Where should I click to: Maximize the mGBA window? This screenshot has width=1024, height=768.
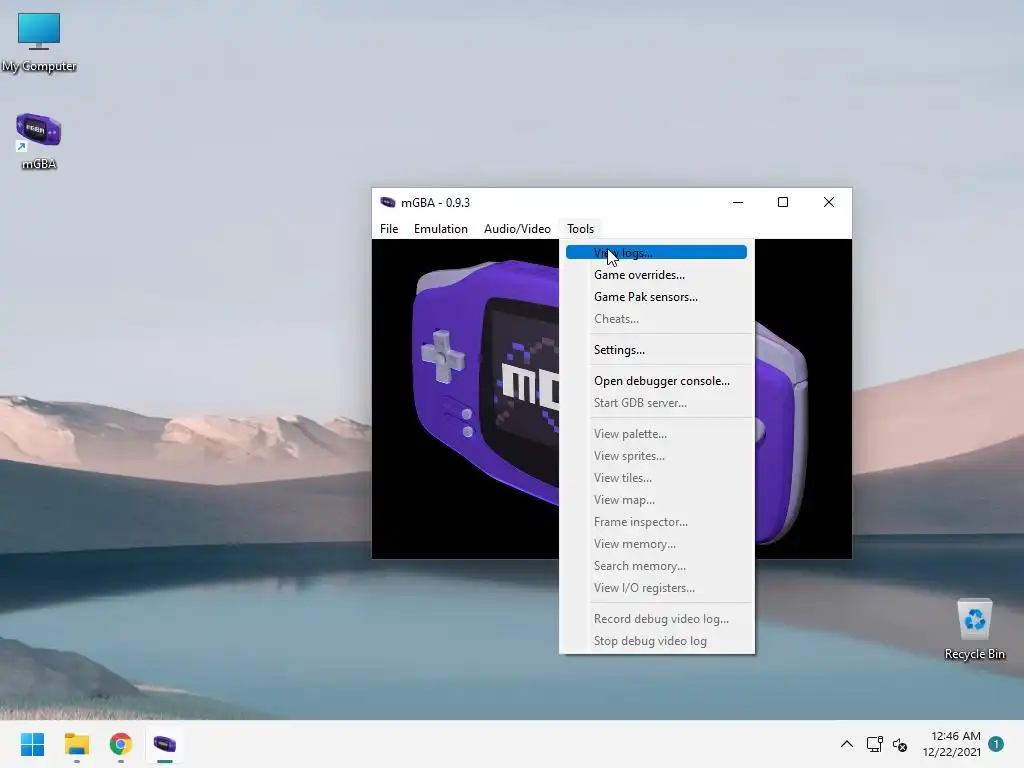783,202
